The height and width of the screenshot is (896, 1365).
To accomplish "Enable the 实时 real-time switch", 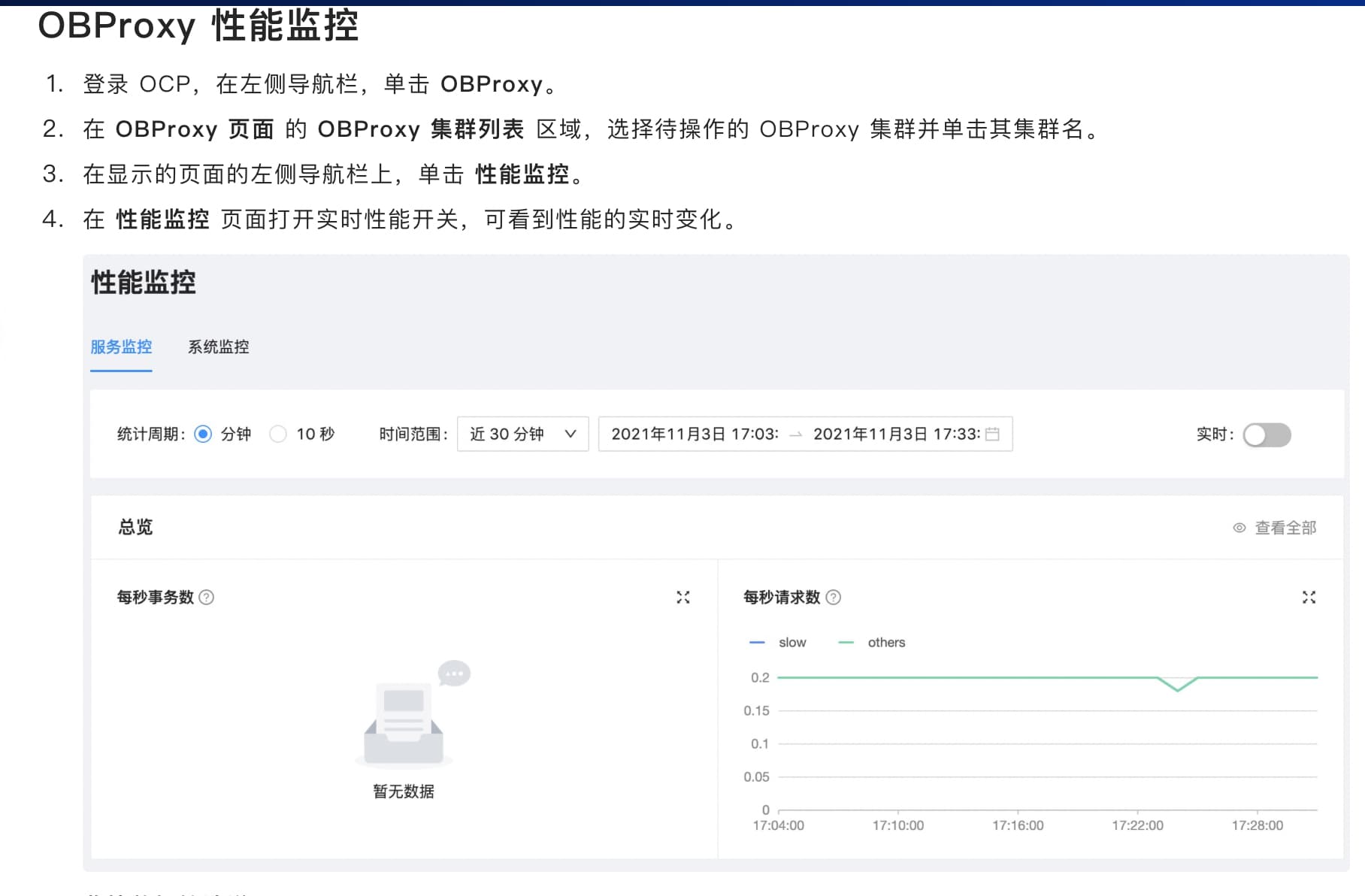I will [x=1267, y=434].
